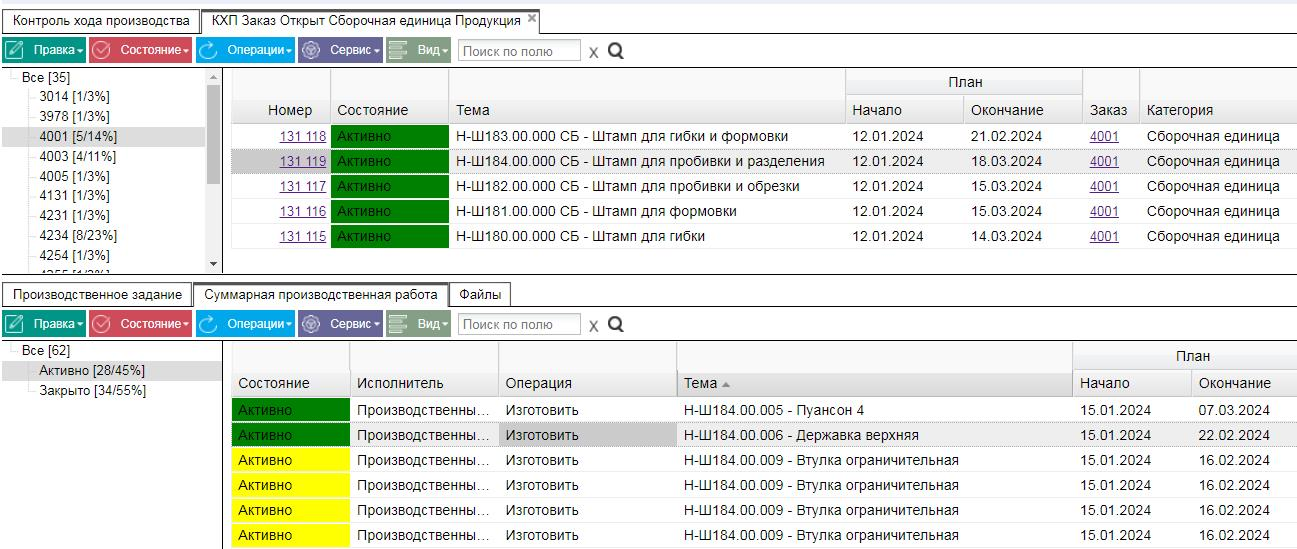Screen dimensions: 1297x549
Task: Click the upper search magnifier icon
Action: 615,50
